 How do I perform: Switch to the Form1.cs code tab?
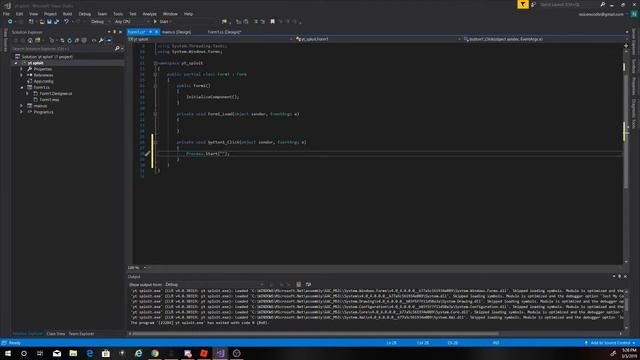(x=137, y=32)
